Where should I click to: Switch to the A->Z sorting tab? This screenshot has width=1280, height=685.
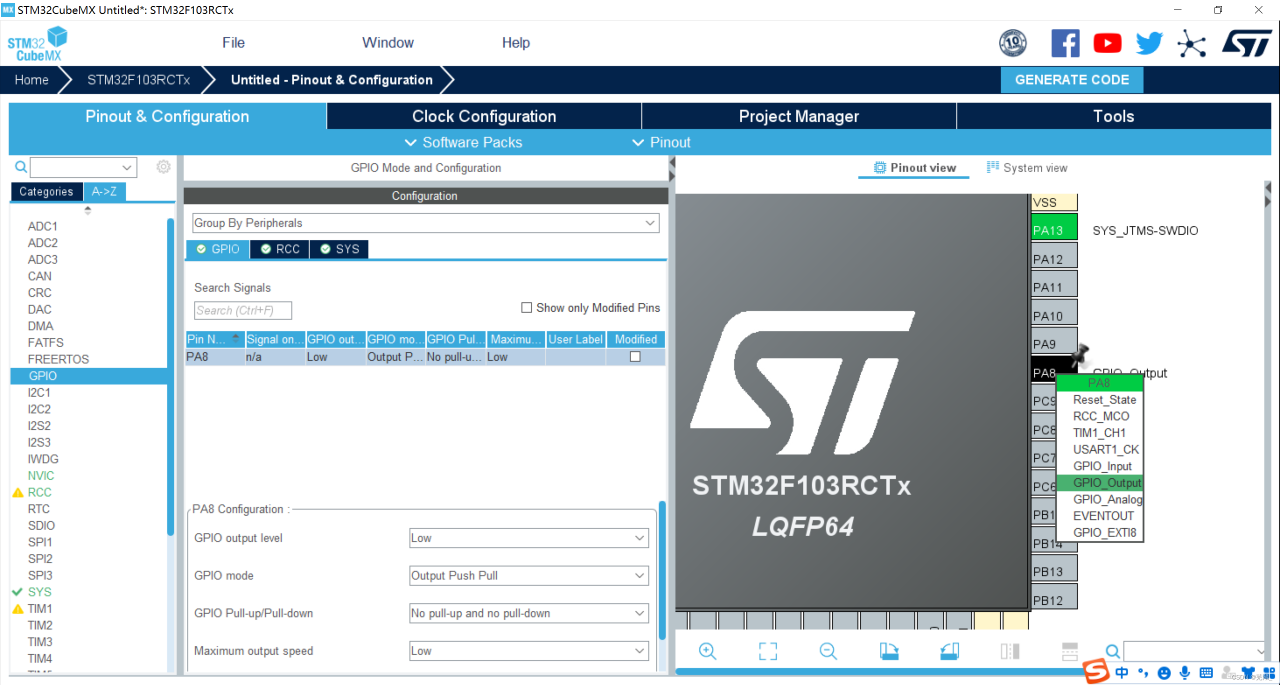(104, 191)
